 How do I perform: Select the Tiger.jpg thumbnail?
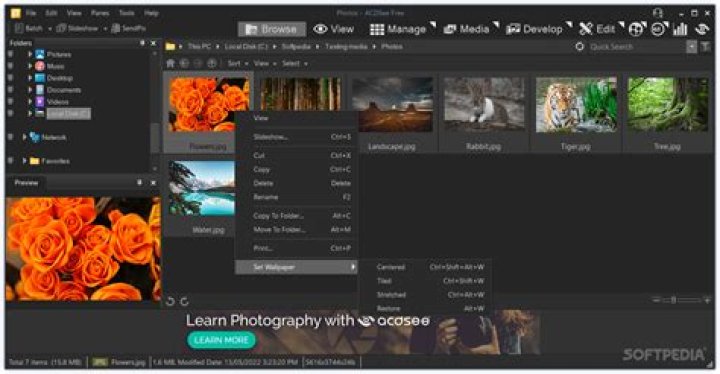(576, 112)
